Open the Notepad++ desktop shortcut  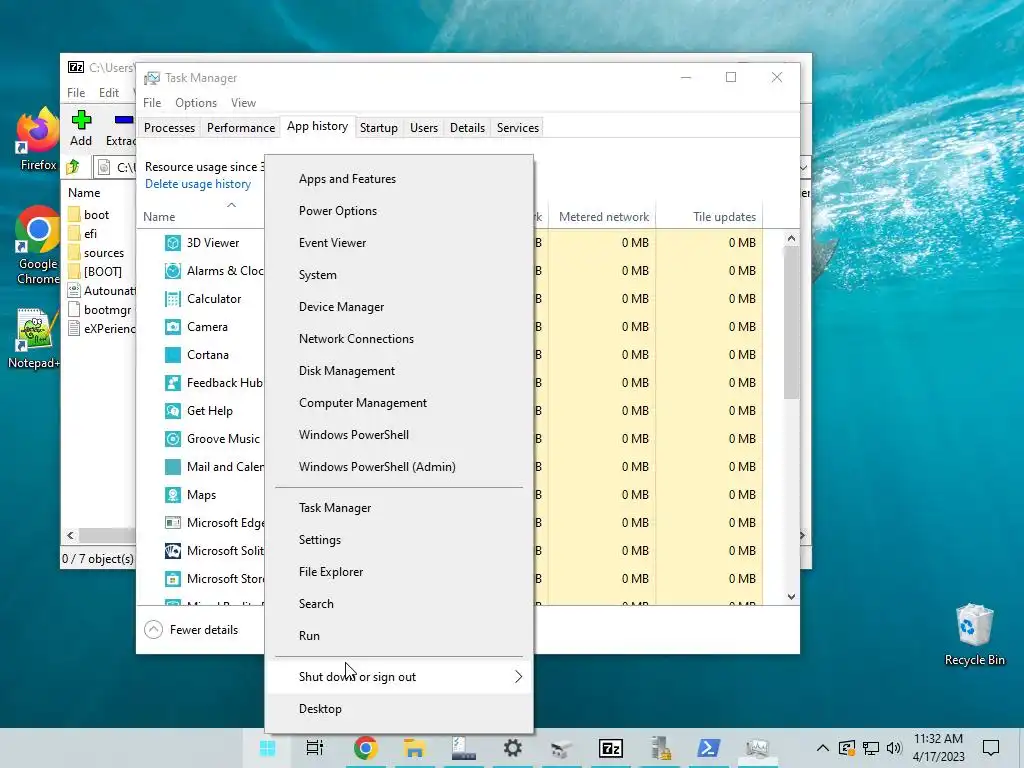[x=34, y=338]
